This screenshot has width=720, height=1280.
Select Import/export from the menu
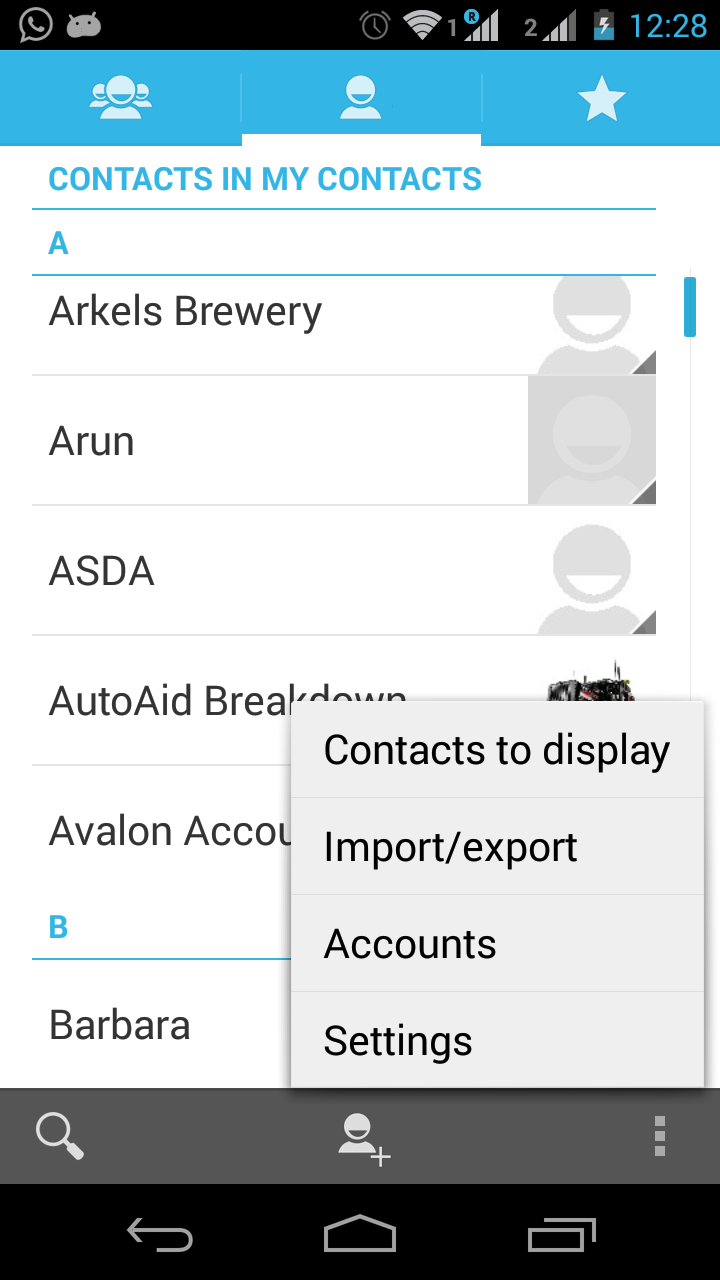[x=497, y=847]
